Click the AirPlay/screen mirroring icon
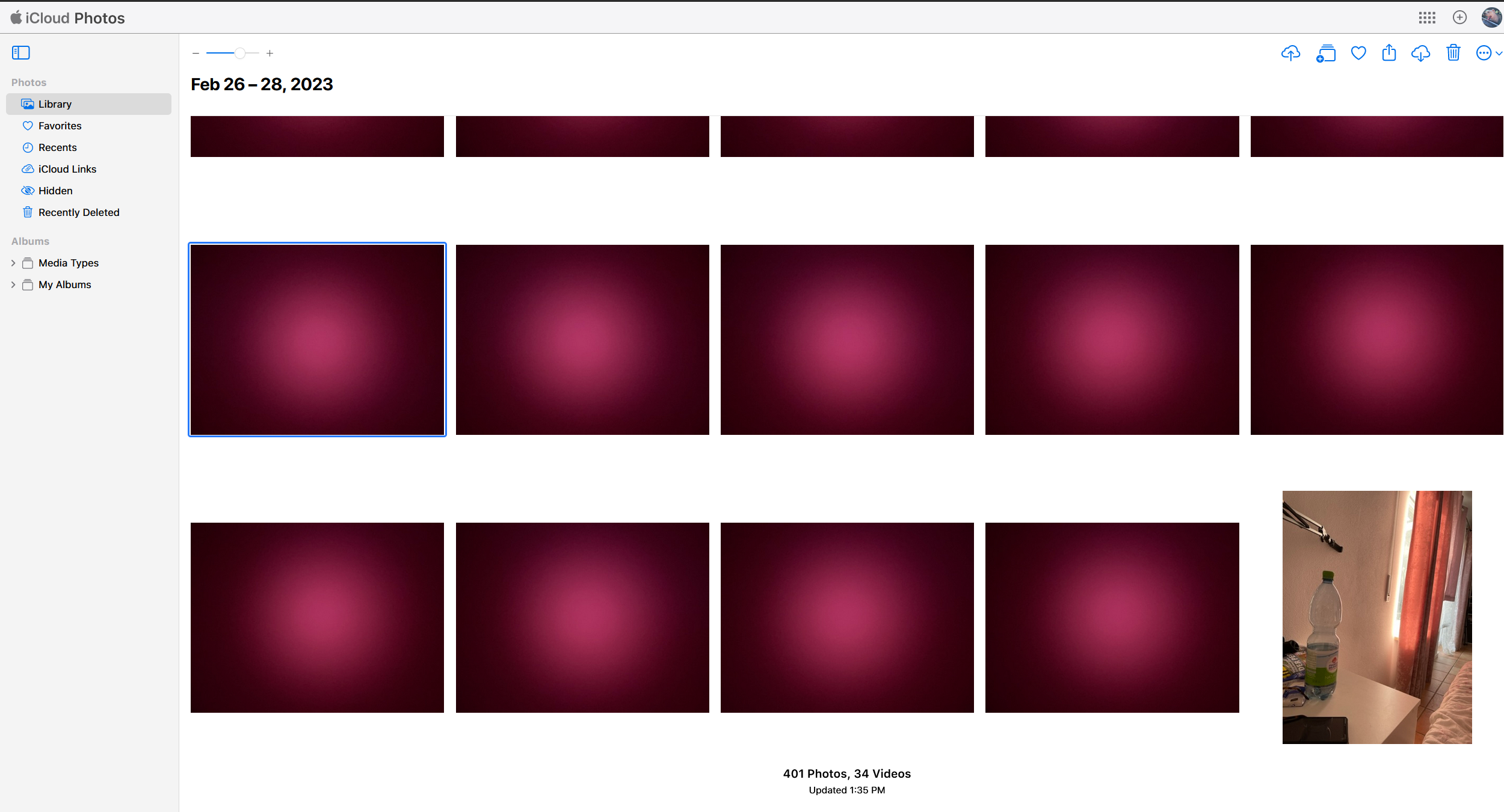The image size is (1504, 812). point(1325,53)
